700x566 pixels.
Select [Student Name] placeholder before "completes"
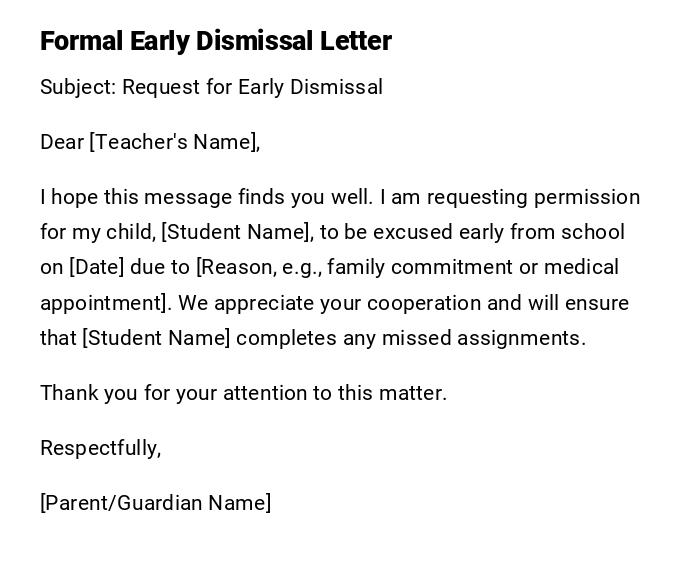point(156,338)
